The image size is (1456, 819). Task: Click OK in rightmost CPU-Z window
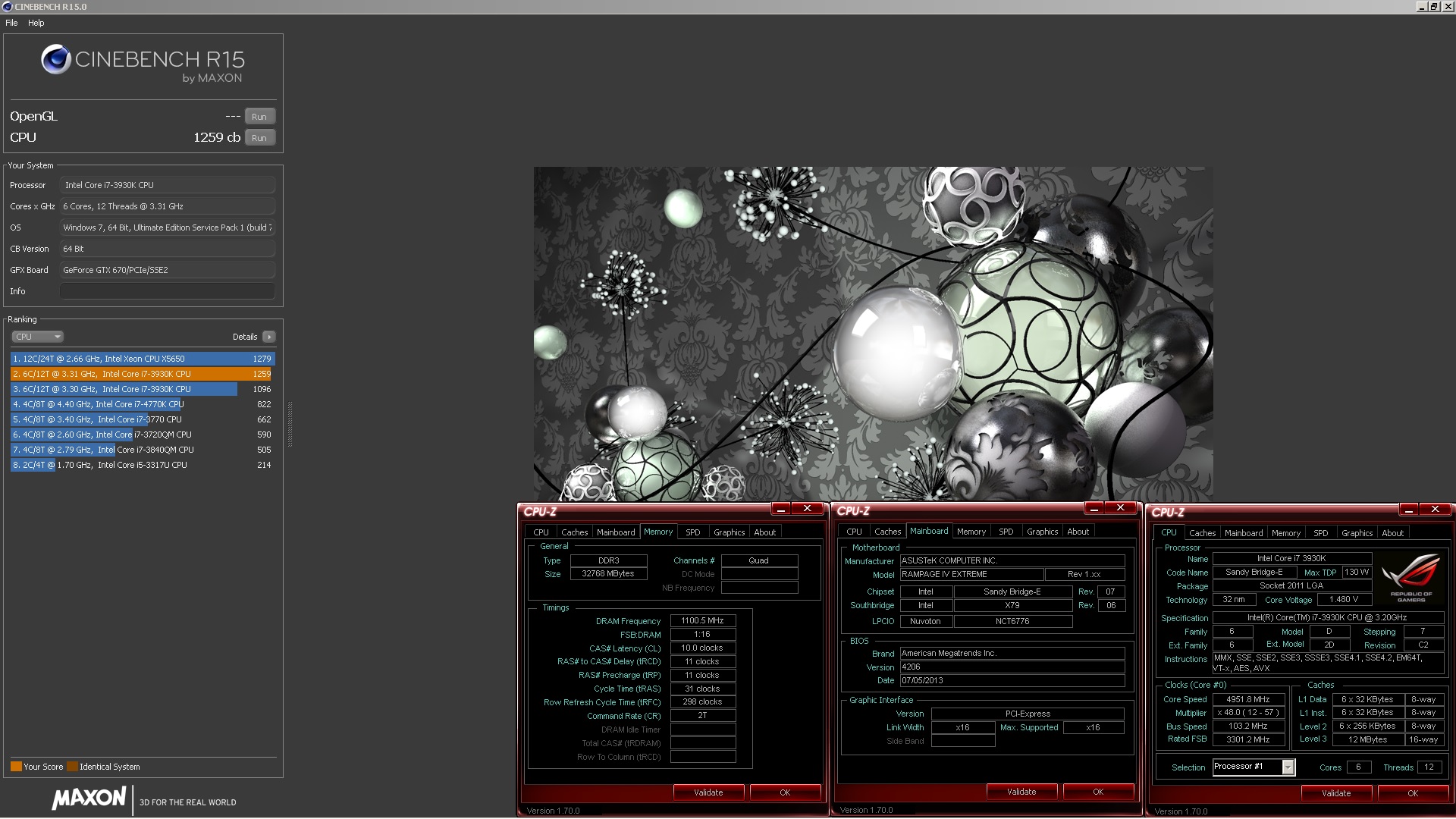pos(1413,793)
